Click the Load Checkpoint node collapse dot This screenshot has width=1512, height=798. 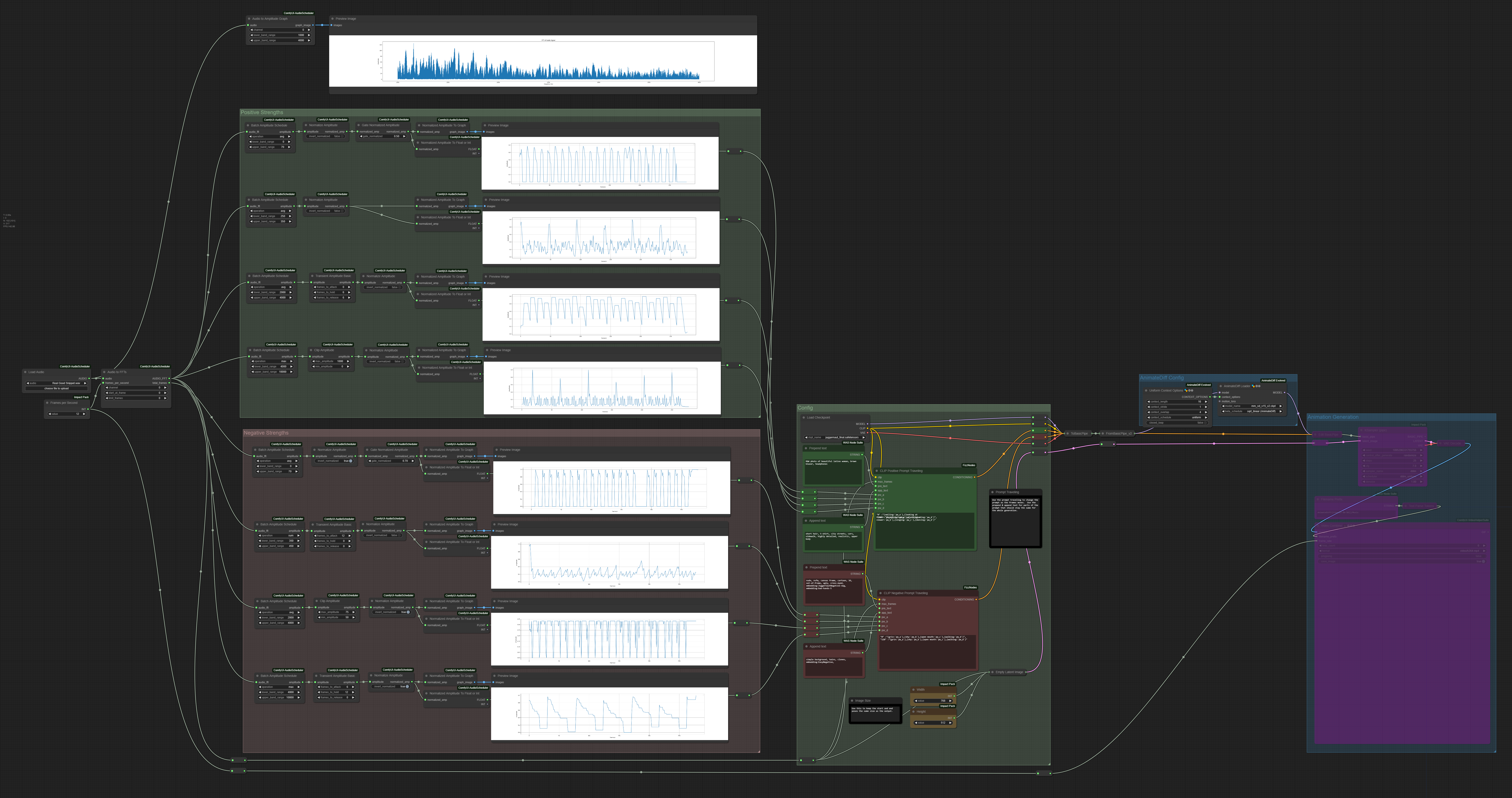point(804,417)
